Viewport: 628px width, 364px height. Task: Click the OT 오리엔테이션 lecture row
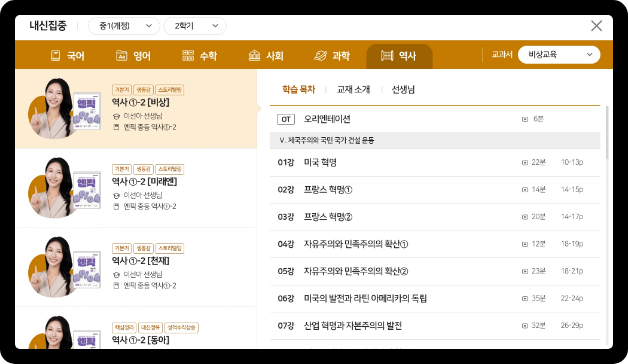point(435,119)
